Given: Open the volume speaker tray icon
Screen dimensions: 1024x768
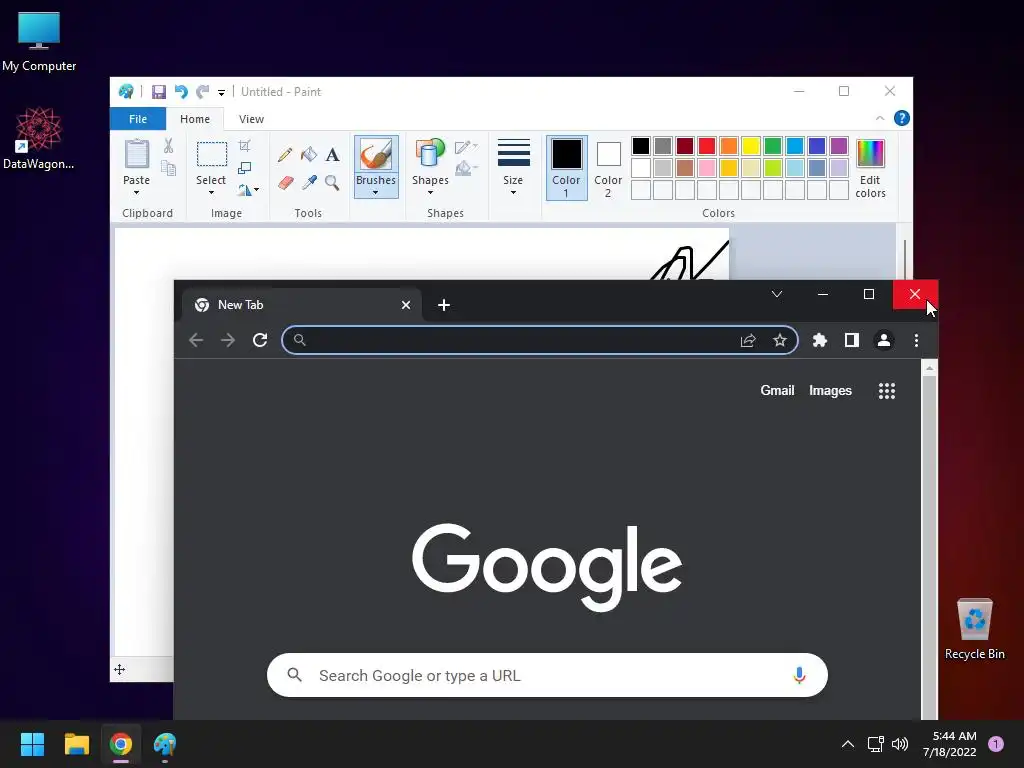Looking at the screenshot, I should (900, 744).
